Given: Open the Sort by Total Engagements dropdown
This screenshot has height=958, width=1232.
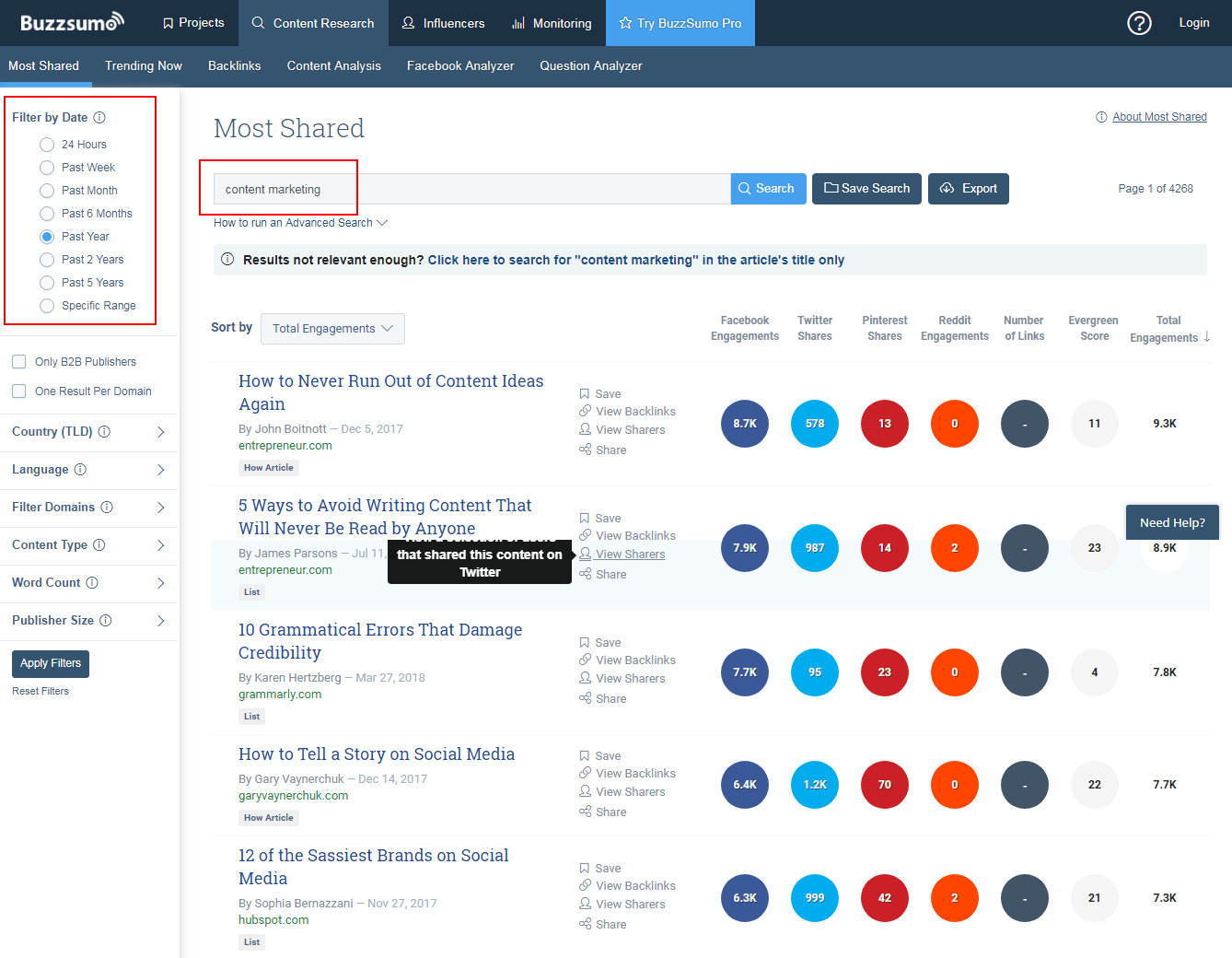Looking at the screenshot, I should coord(332,329).
